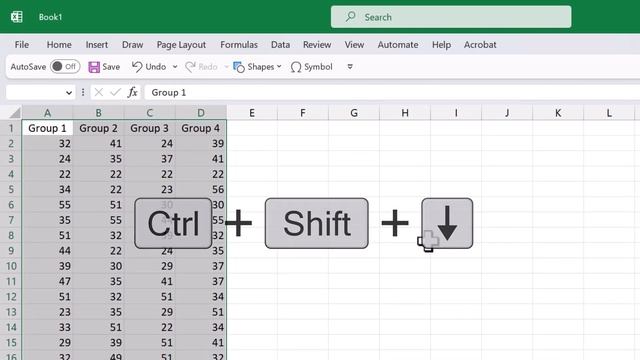
Task: Open the Review tab
Action: (317, 44)
